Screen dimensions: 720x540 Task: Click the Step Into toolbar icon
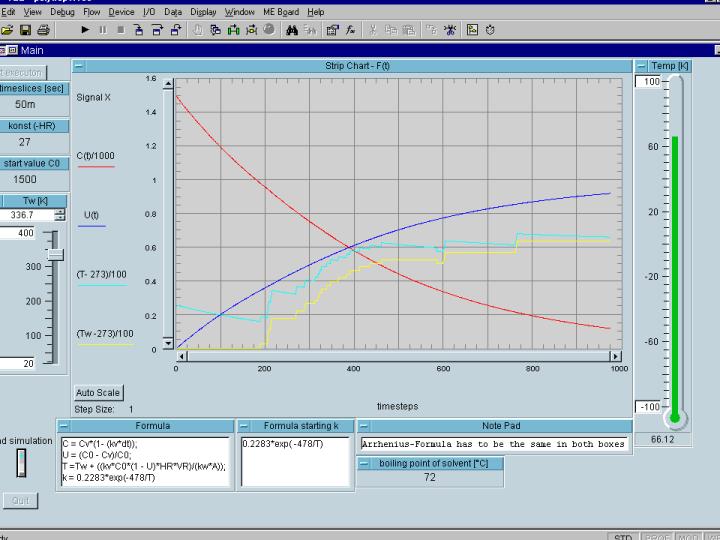pyautogui.click(x=140, y=30)
